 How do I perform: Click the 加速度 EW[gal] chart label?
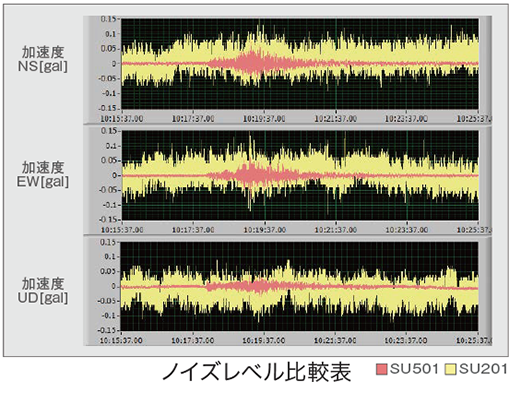(x=43, y=175)
